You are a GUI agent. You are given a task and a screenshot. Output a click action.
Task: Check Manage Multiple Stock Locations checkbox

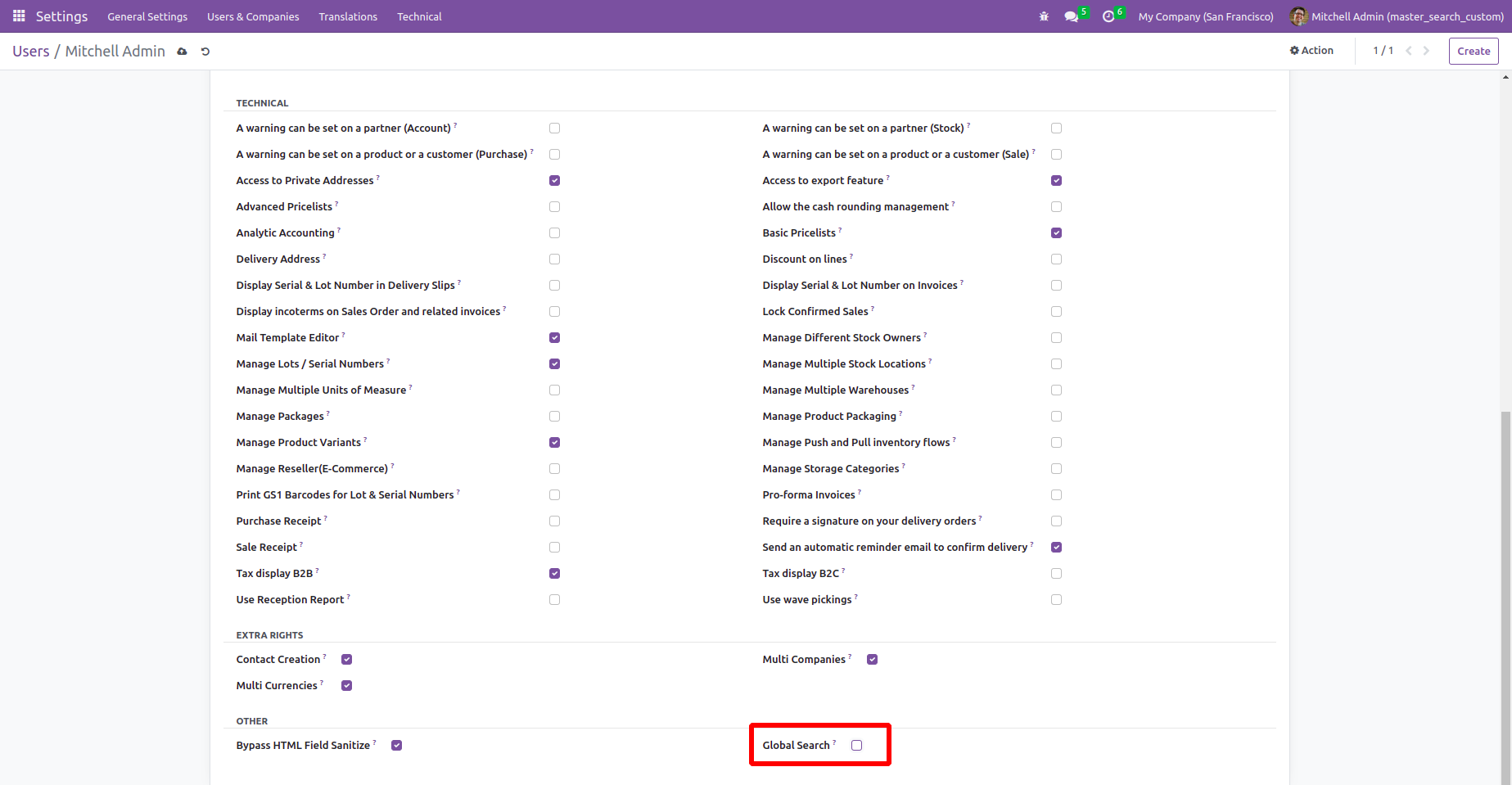pyautogui.click(x=1056, y=363)
